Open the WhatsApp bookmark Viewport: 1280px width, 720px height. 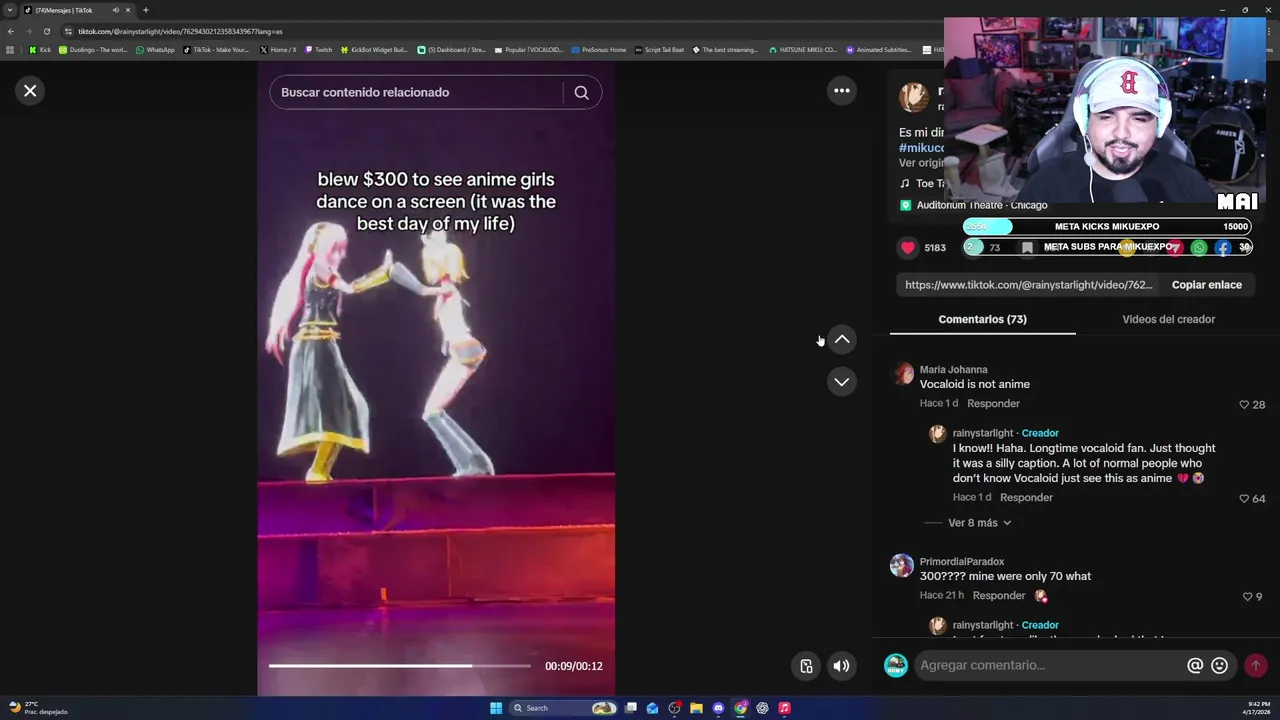click(155, 50)
